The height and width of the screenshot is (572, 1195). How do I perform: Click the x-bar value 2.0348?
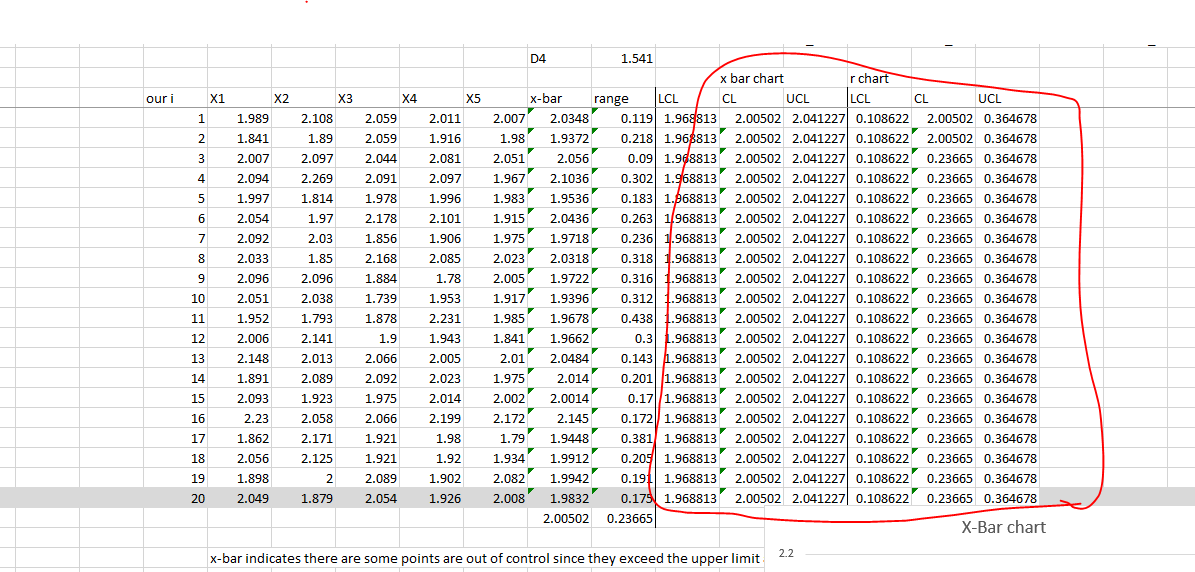click(559, 119)
